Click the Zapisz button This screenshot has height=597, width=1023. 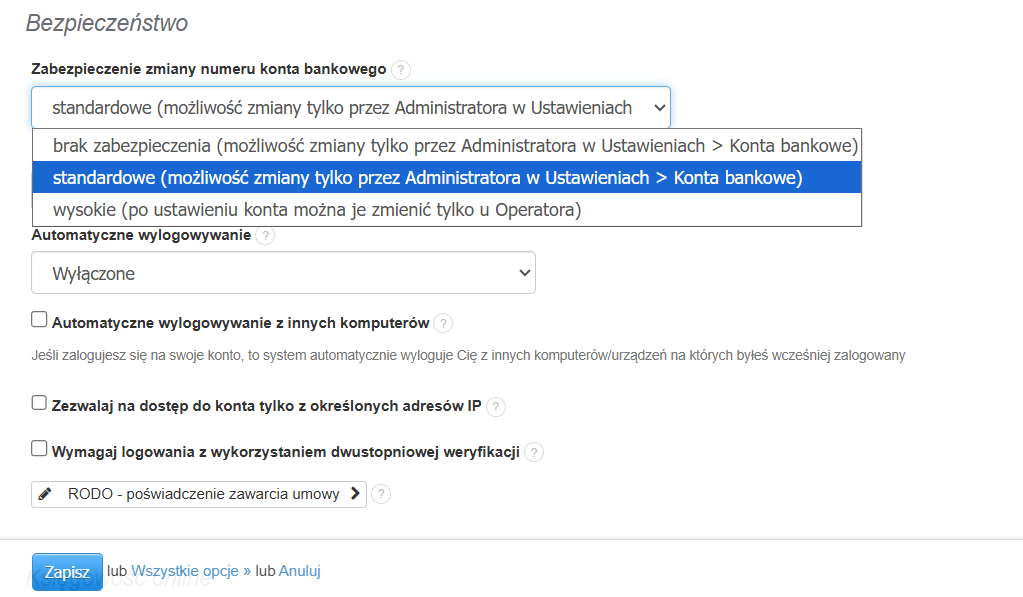67,572
